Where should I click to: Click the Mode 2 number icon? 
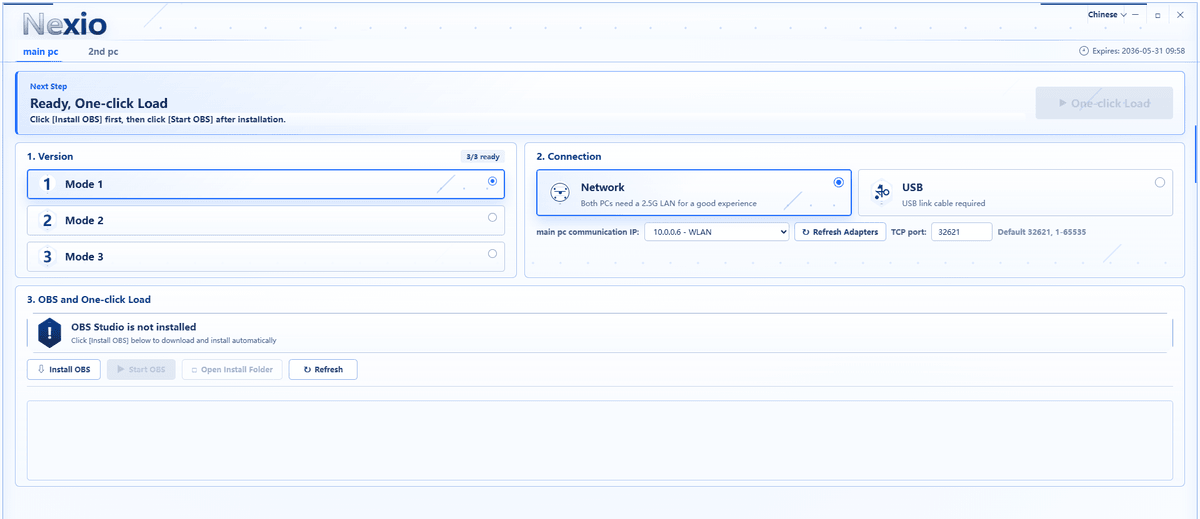tap(47, 220)
